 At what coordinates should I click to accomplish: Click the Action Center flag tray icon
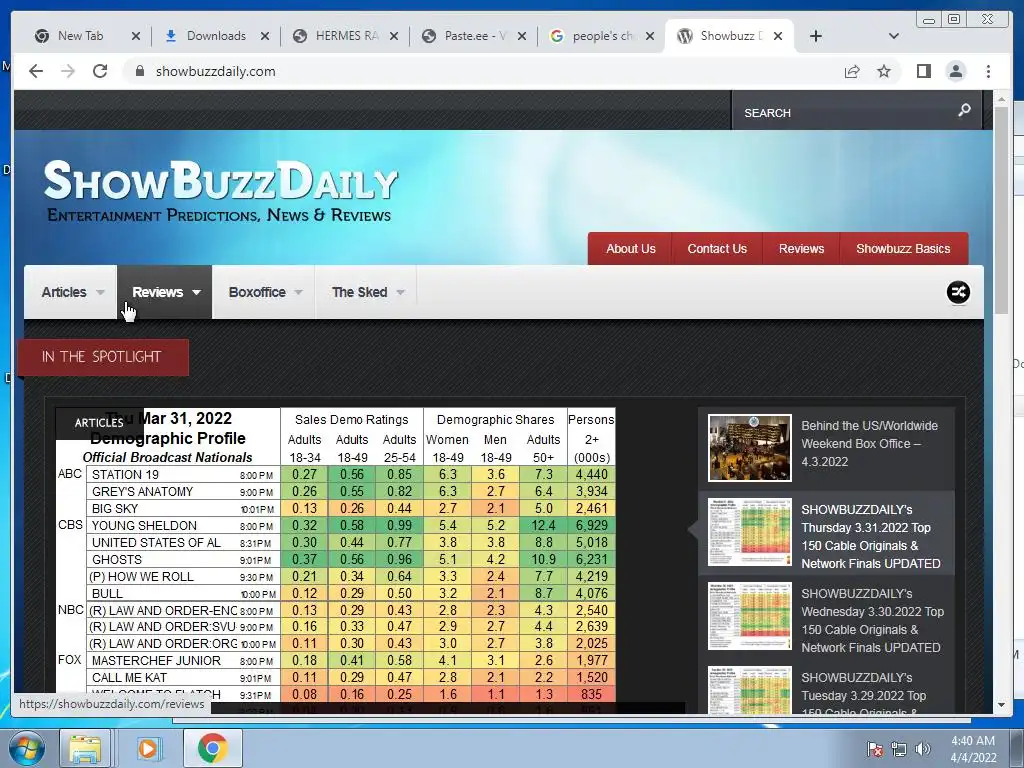875,749
